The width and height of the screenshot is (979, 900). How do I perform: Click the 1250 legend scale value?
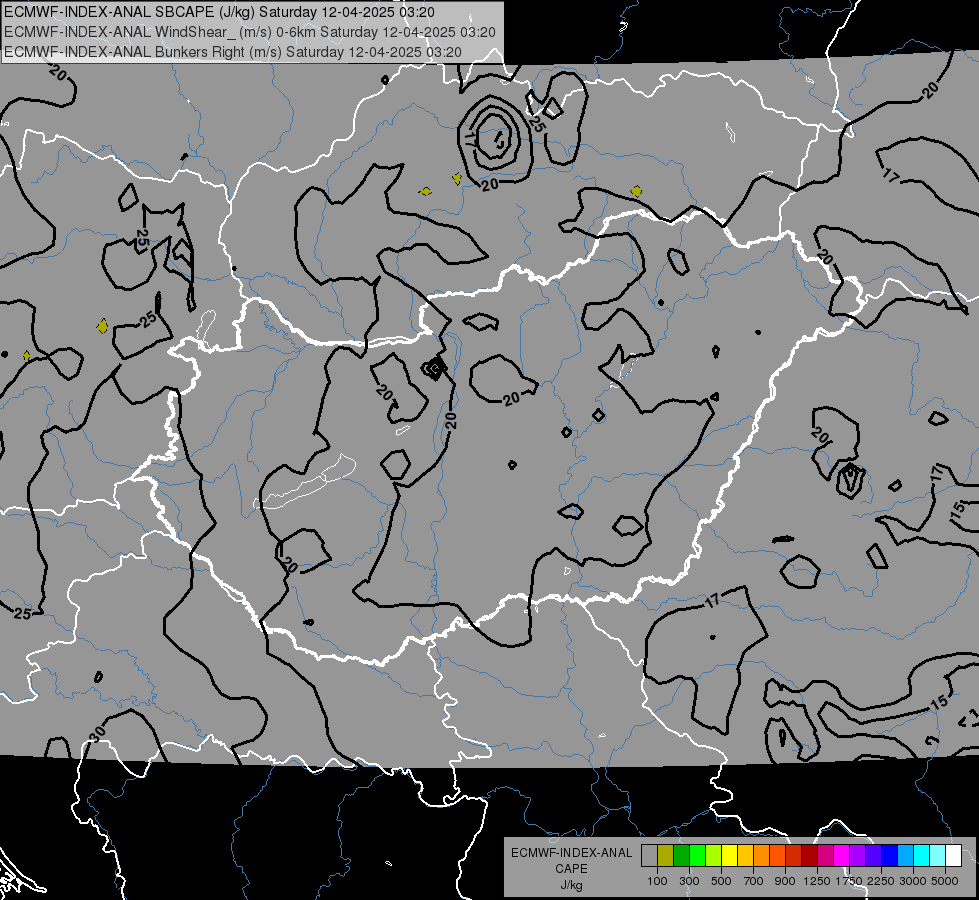coord(817,881)
